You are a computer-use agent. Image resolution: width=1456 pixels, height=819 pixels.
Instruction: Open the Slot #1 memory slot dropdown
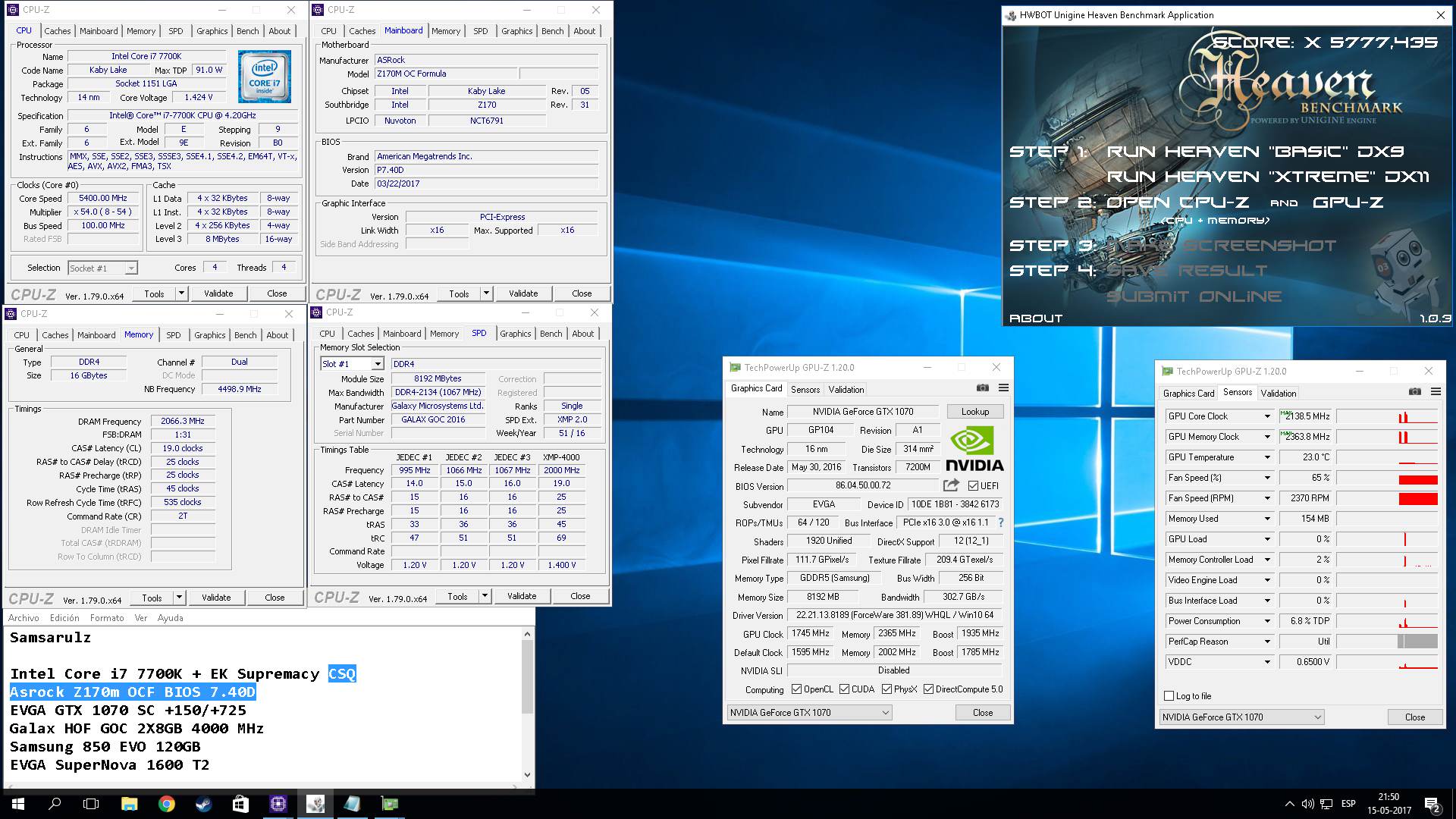point(378,364)
